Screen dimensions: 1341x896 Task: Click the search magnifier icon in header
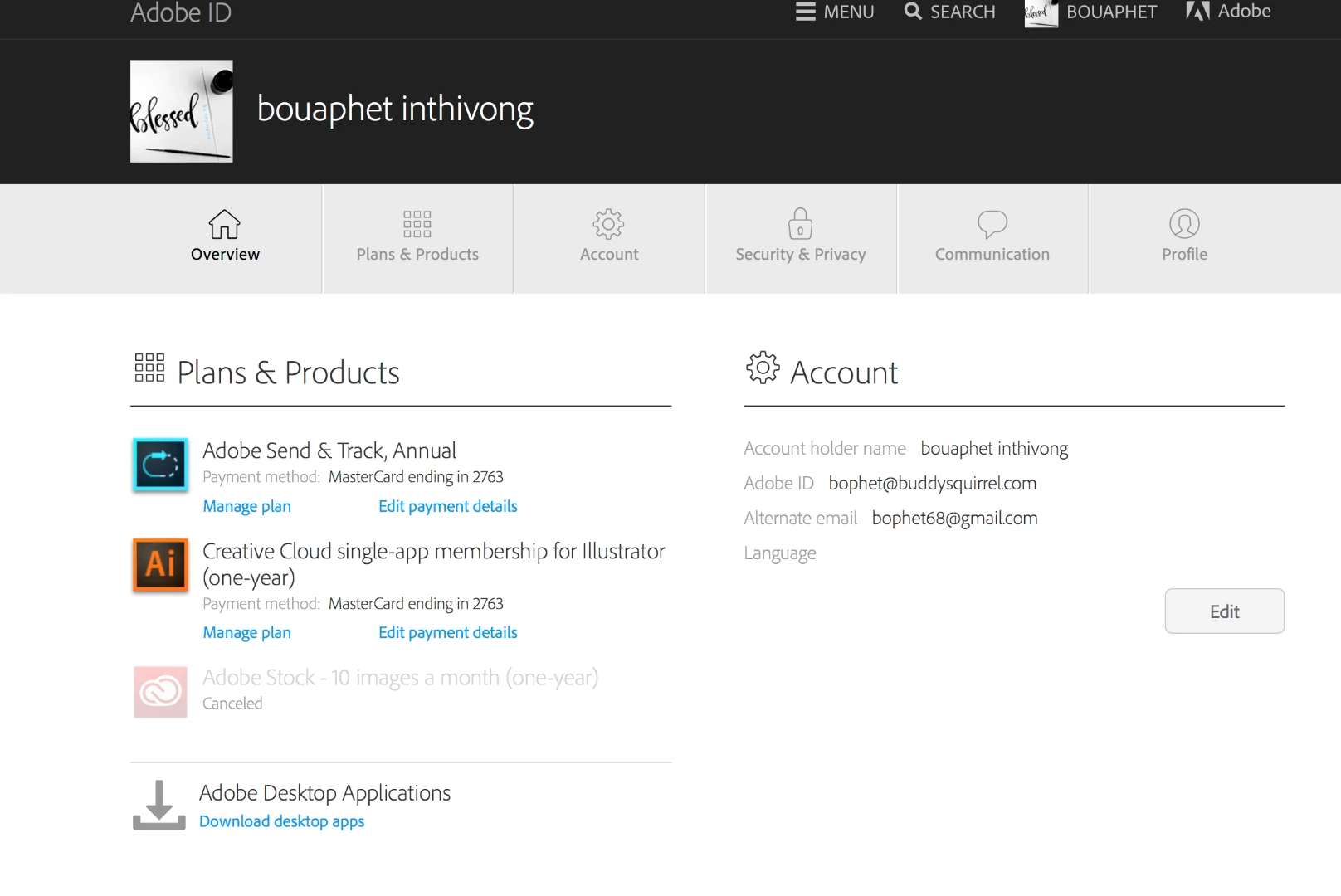(x=913, y=12)
